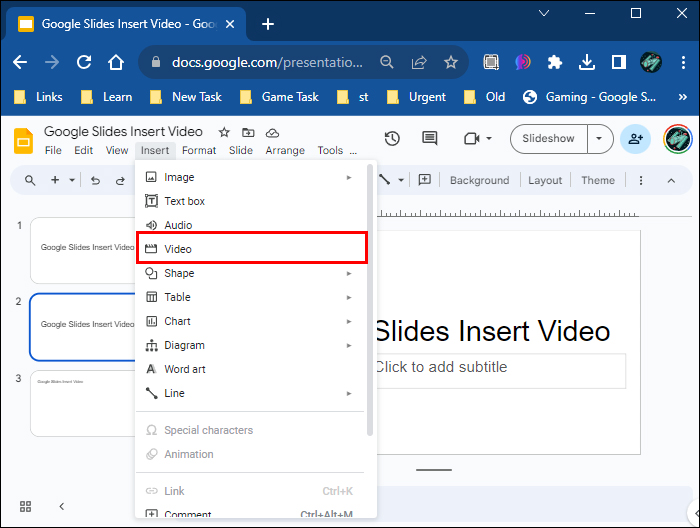Collapse the toolbar with up chevron
This screenshot has height=528, width=700.
point(671,181)
